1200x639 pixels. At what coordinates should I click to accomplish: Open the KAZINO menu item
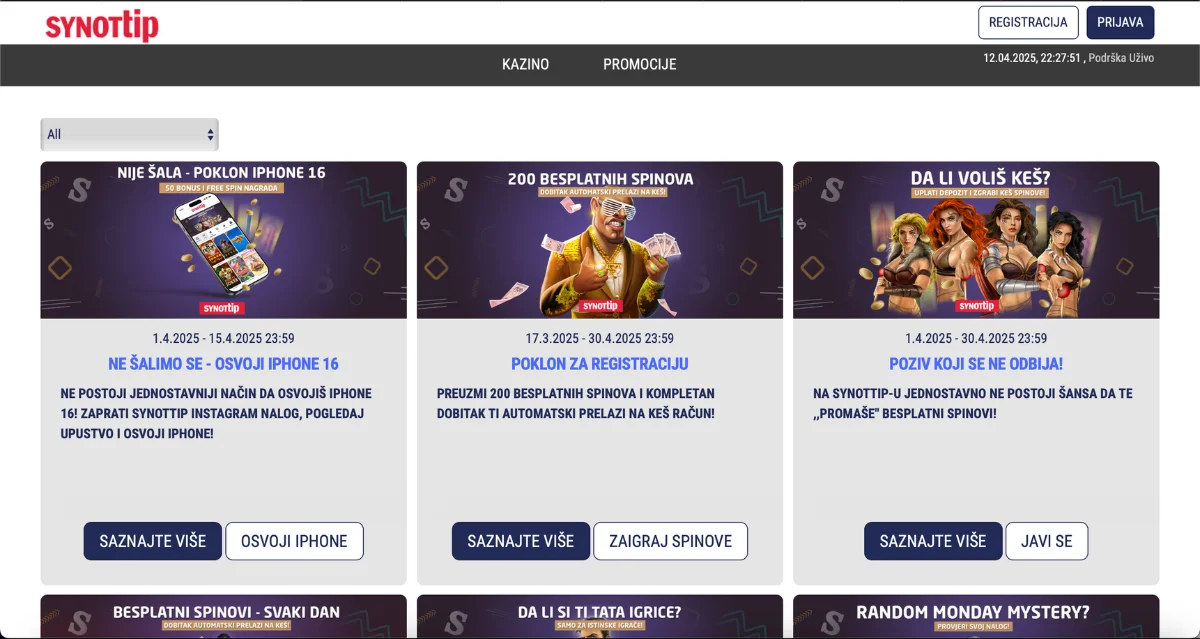[525, 64]
